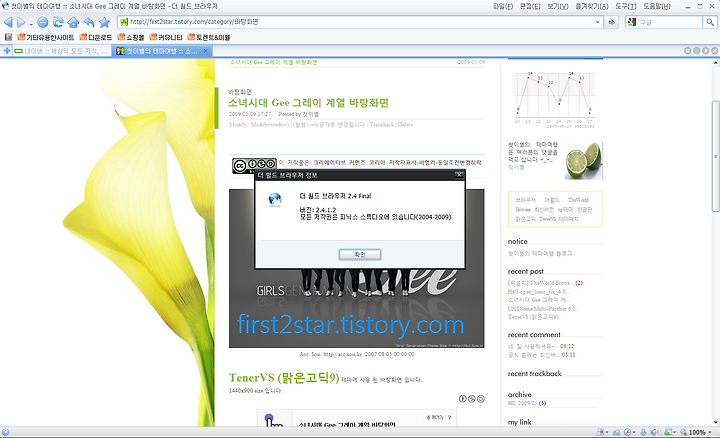
Task: Click the Go arrow button
Action: click(611, 22)
